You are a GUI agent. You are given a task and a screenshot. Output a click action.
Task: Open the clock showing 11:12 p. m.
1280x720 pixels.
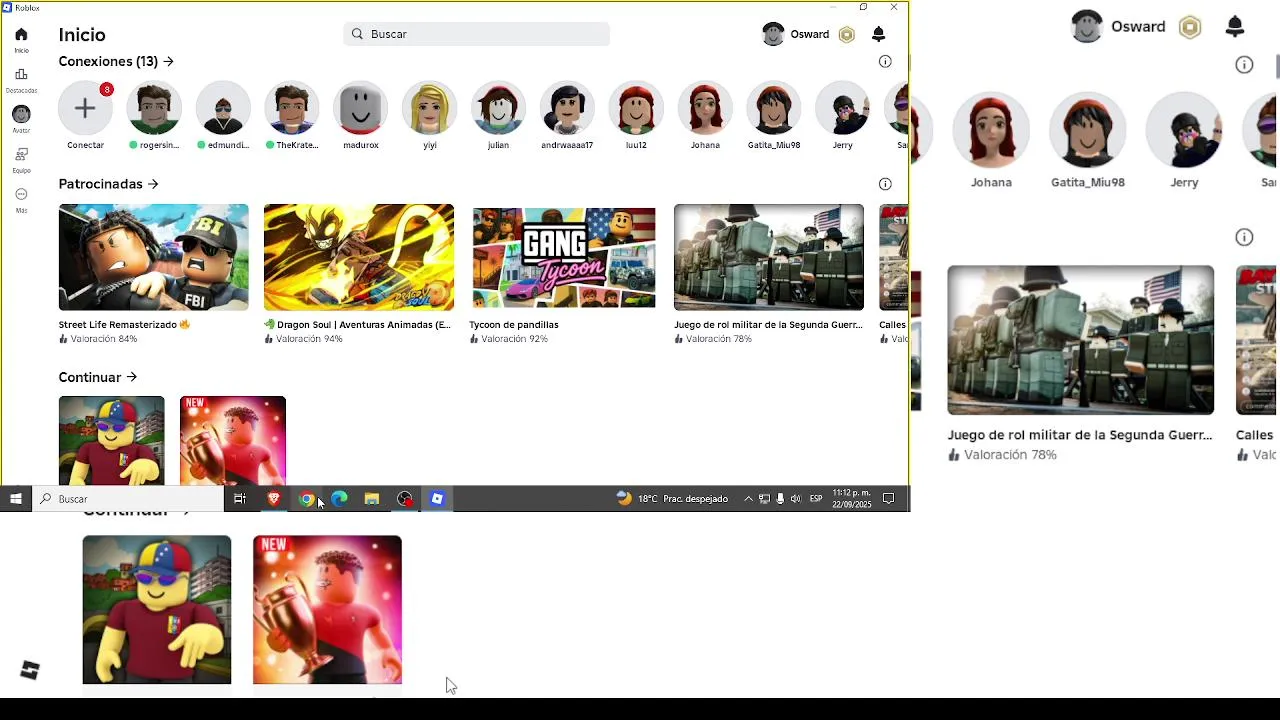851,498
